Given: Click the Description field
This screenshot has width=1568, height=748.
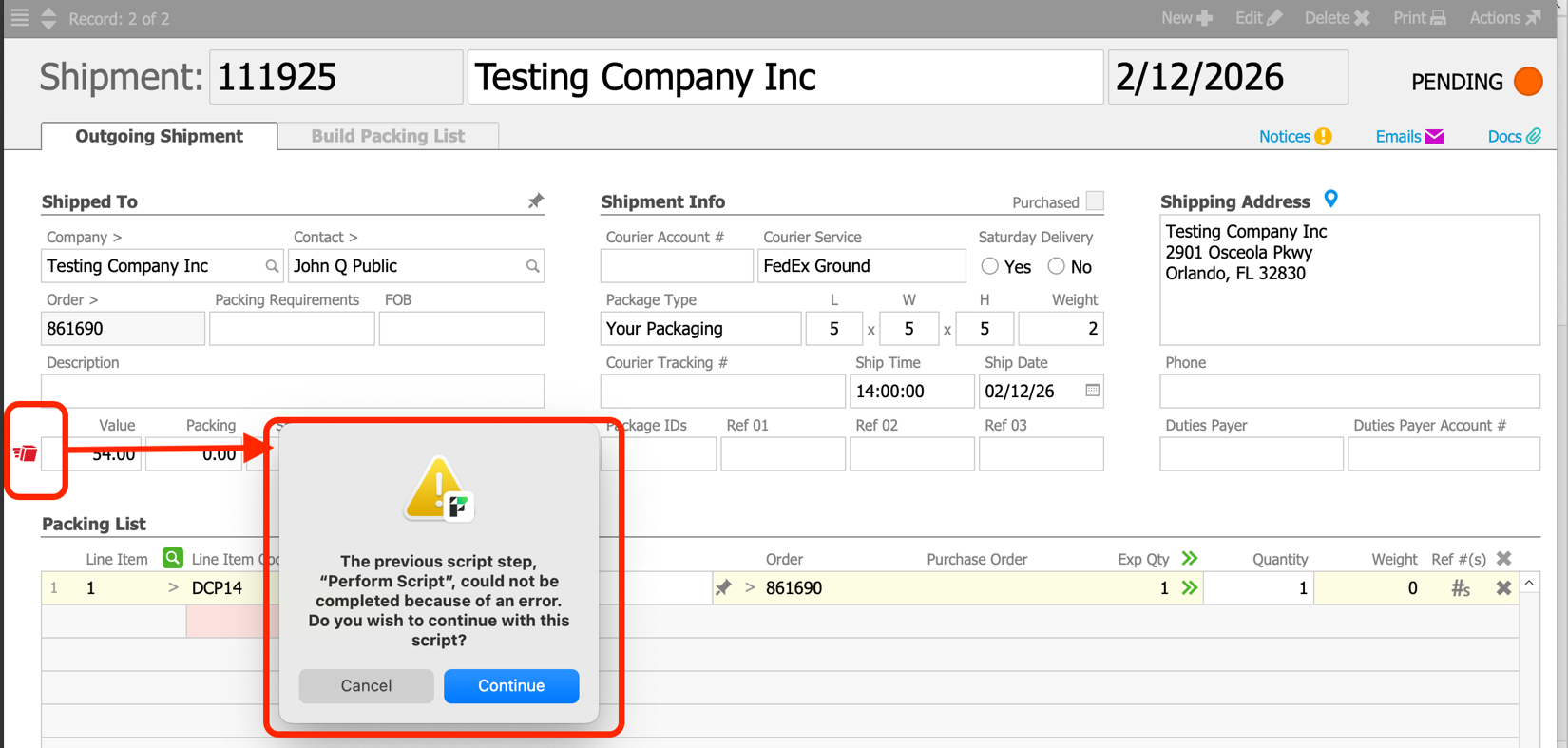Looking at the screenshot, I should [293, 392].
